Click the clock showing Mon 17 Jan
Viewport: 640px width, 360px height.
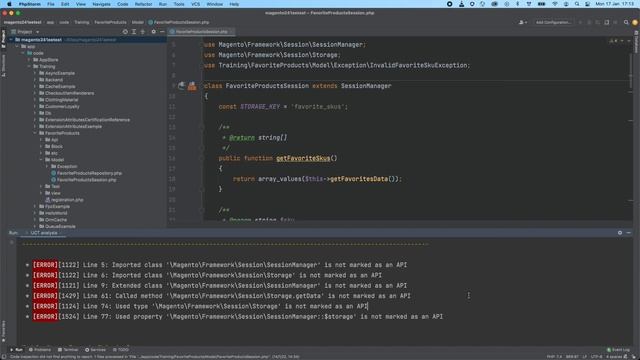pyautogui.click(x=615, y=4)
